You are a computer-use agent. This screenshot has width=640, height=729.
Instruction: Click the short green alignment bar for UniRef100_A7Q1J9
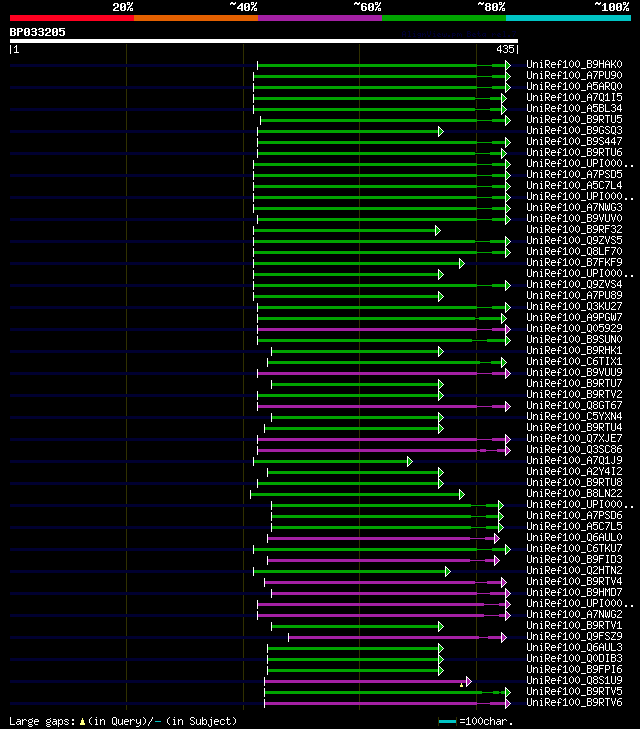[333, 462]
